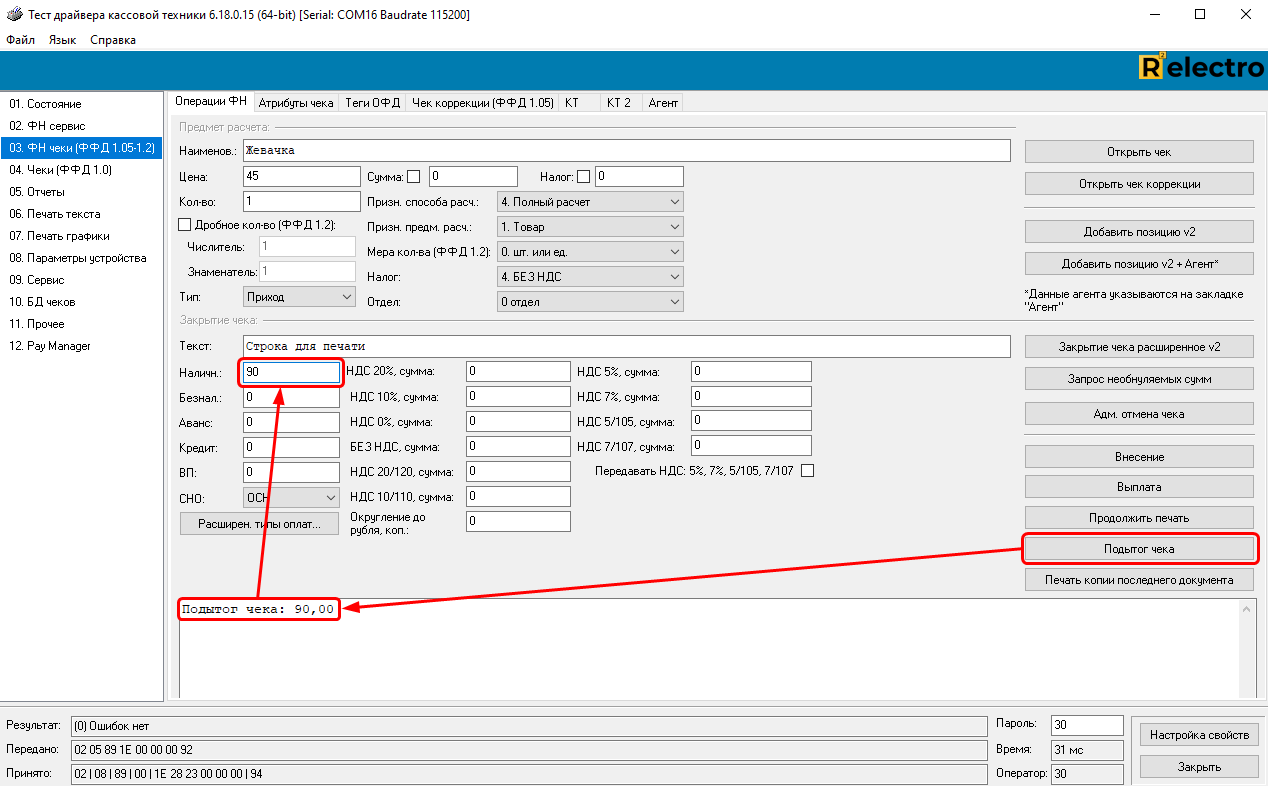Open the Призн. способа расч. dropdown
This screenshot has width=1268, height=786.
coord(590,202)
